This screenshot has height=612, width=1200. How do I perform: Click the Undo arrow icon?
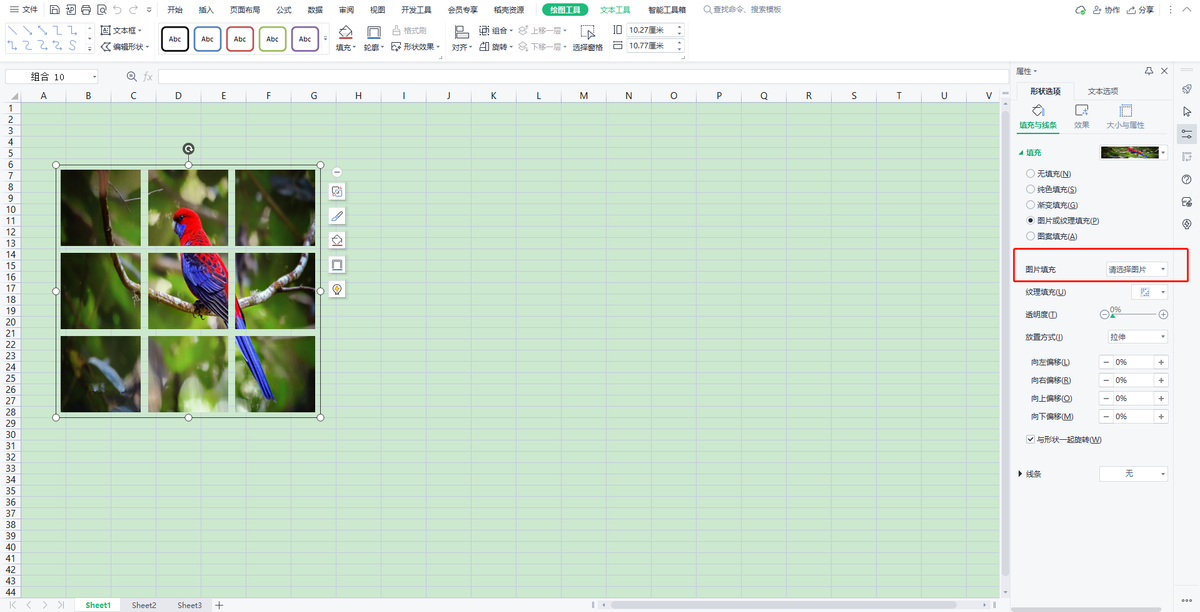pyautogui.click(x=118, y=9)
